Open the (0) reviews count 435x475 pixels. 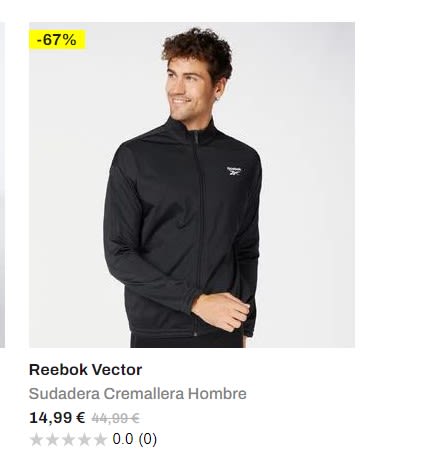147,439
